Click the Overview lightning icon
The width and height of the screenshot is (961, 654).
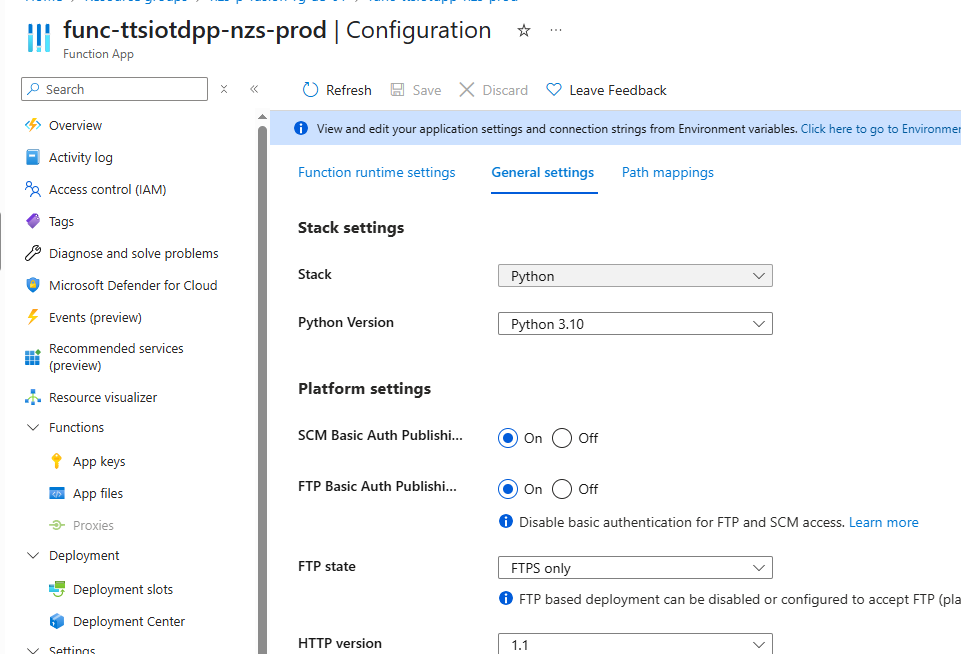click(x=33, y=125)
